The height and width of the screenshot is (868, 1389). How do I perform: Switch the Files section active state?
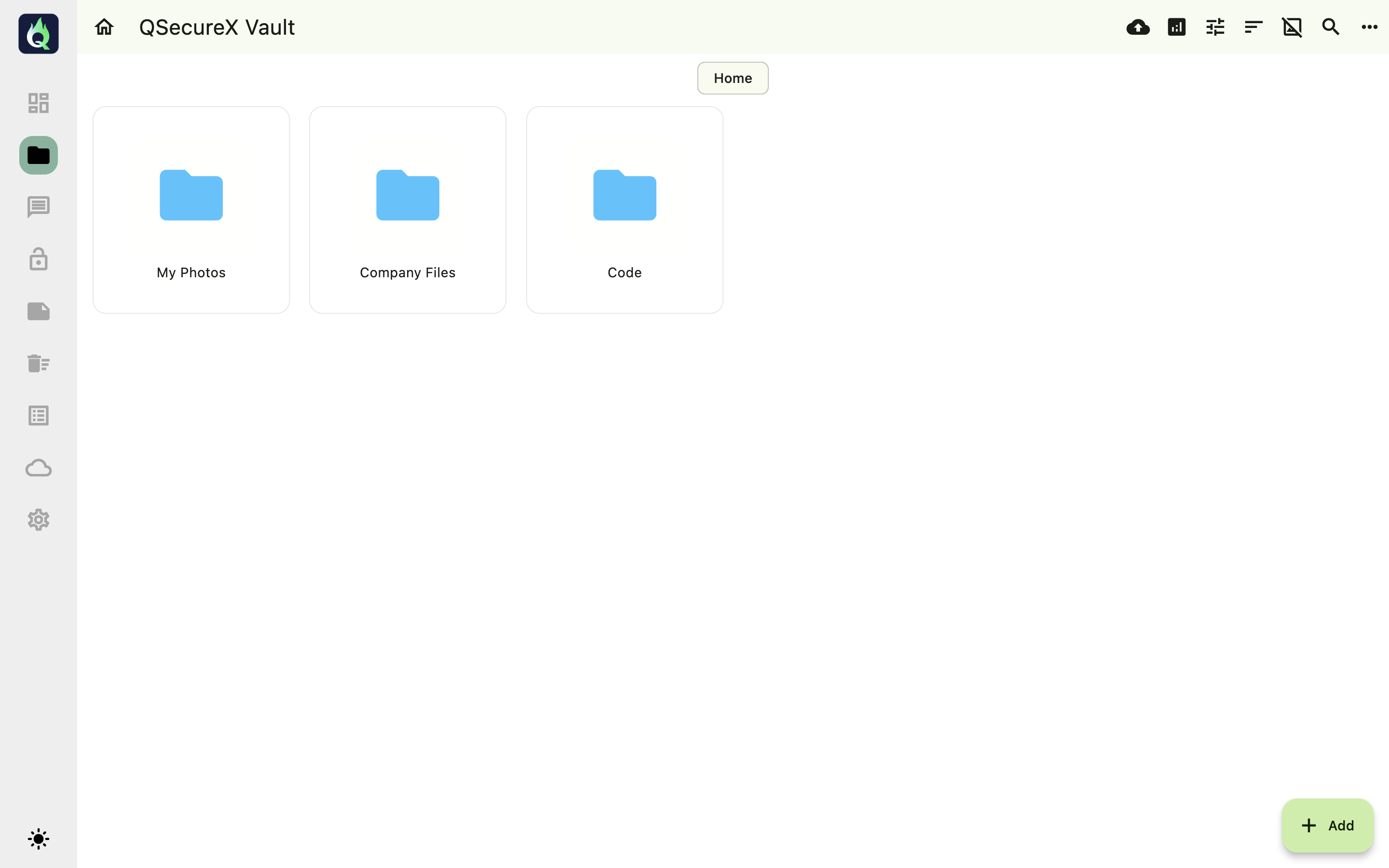tap(38, 155)
